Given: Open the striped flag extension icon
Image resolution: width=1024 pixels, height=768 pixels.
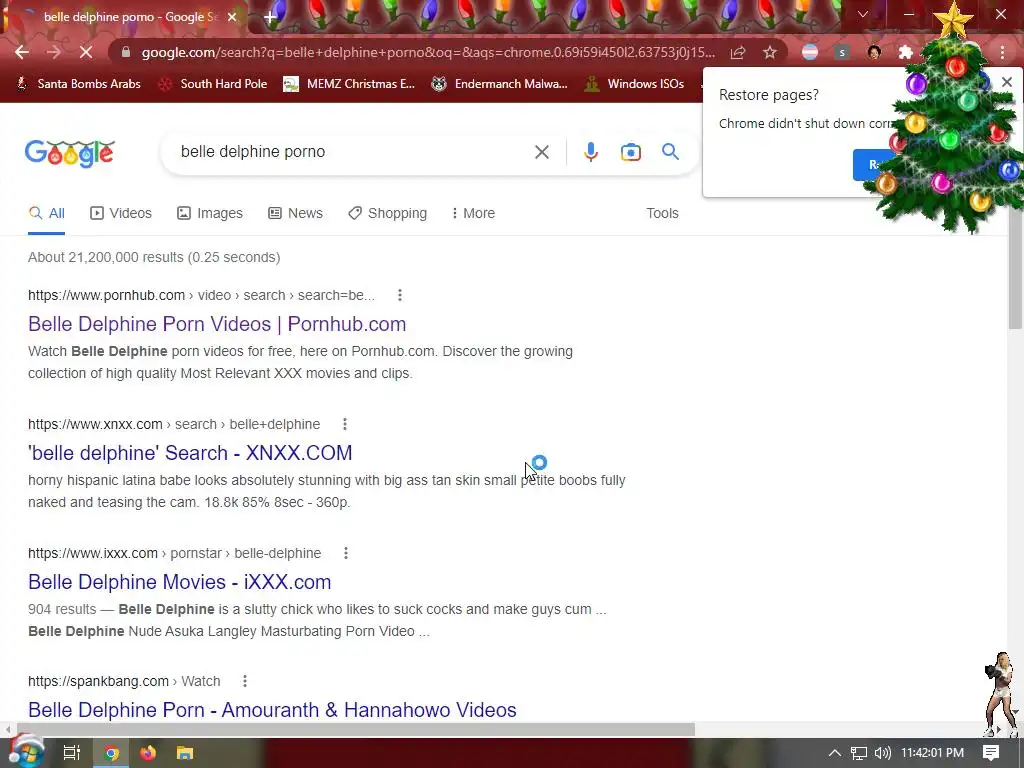Looking at the screenshot, I should pyautogui.click(x=810, y=52).
